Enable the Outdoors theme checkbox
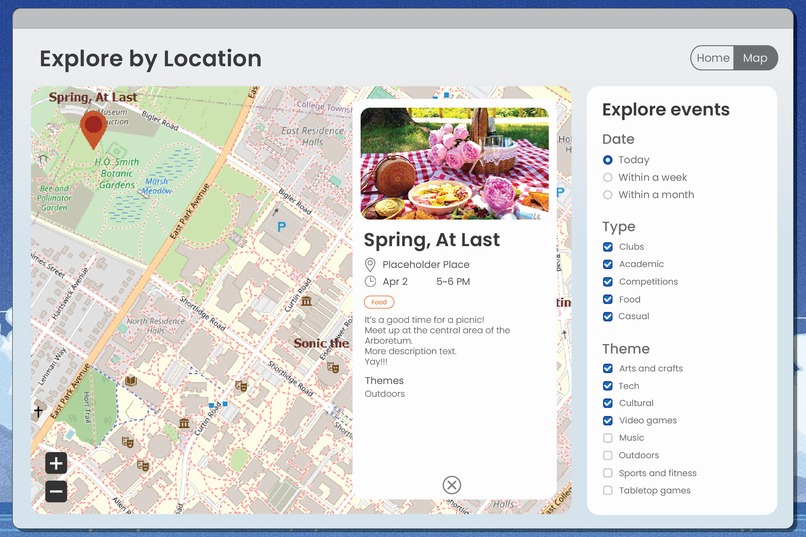 tap(608, 455)
